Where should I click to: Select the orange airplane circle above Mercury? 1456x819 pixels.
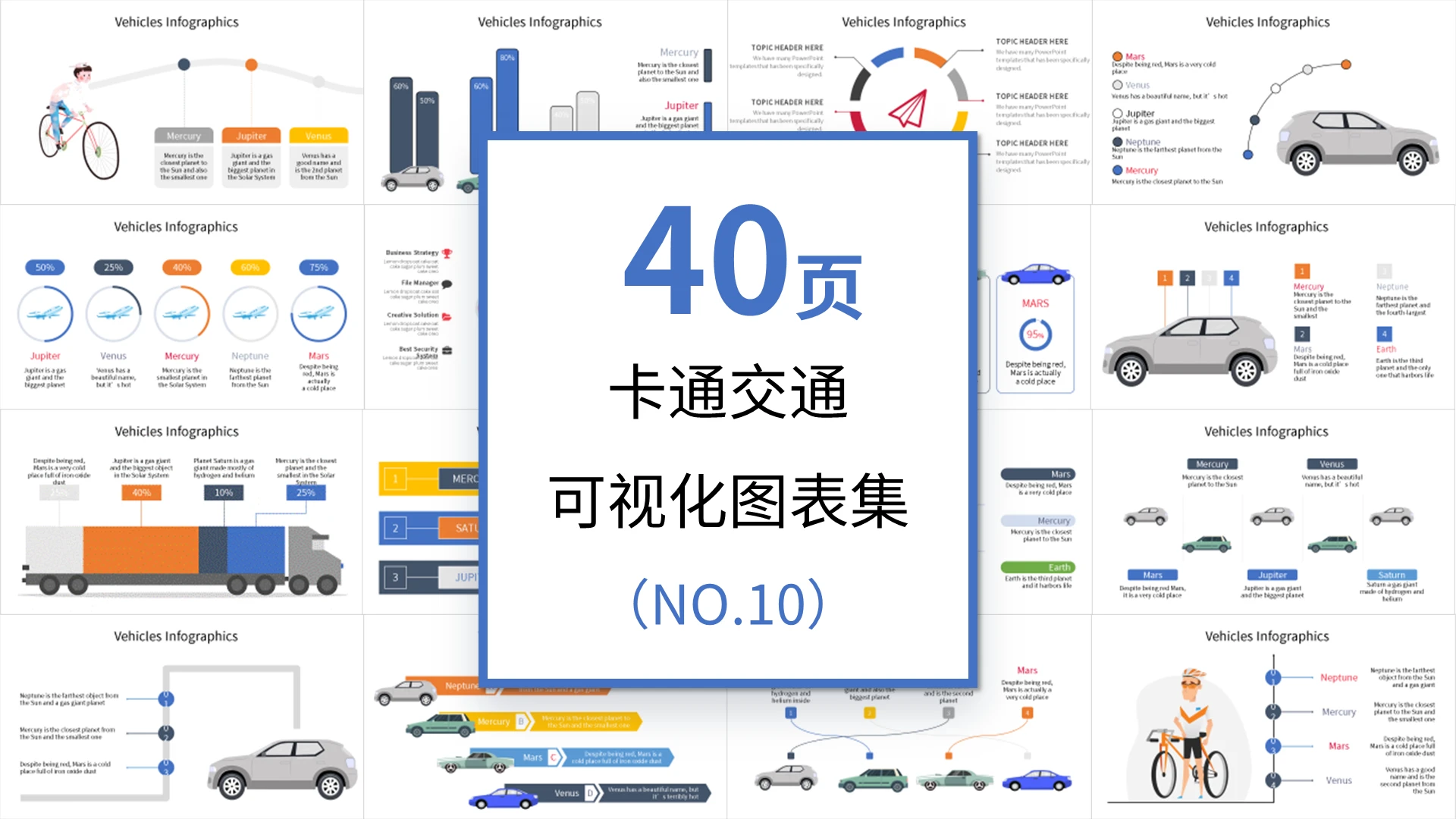[x=182, y=314]
